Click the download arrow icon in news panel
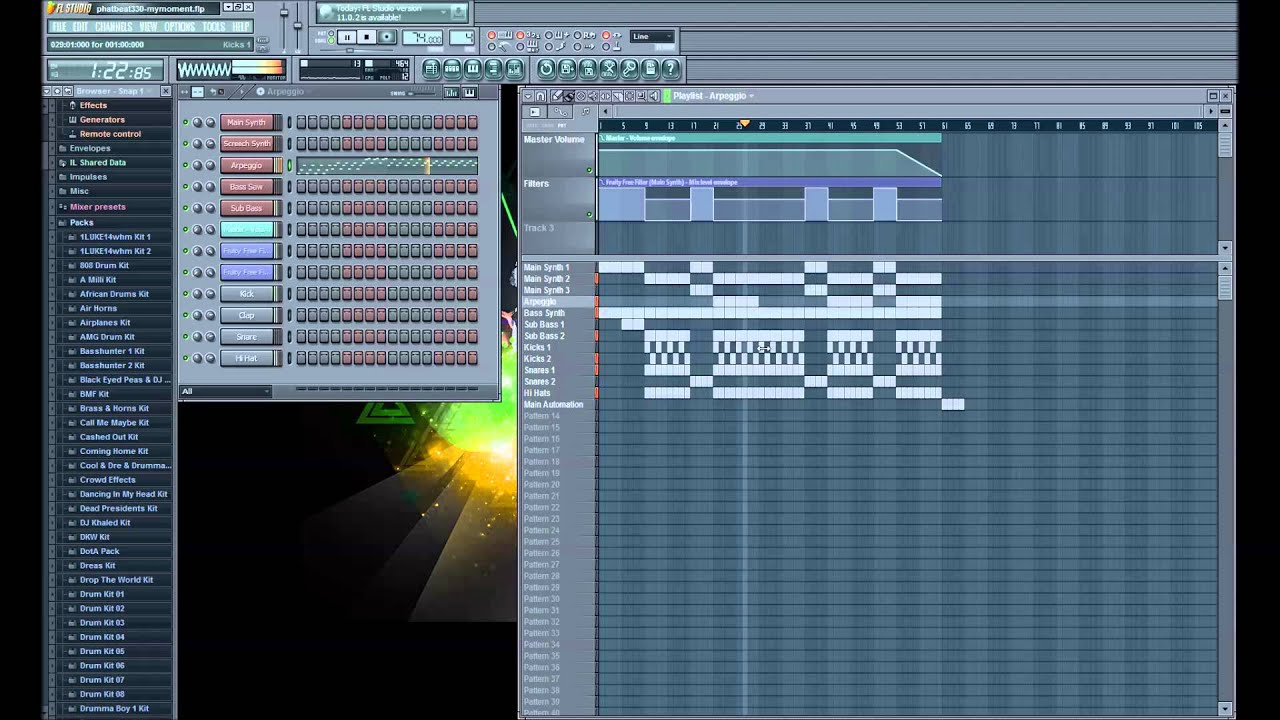This screenshot has height=720, width=1280. (x=459, y=12)
